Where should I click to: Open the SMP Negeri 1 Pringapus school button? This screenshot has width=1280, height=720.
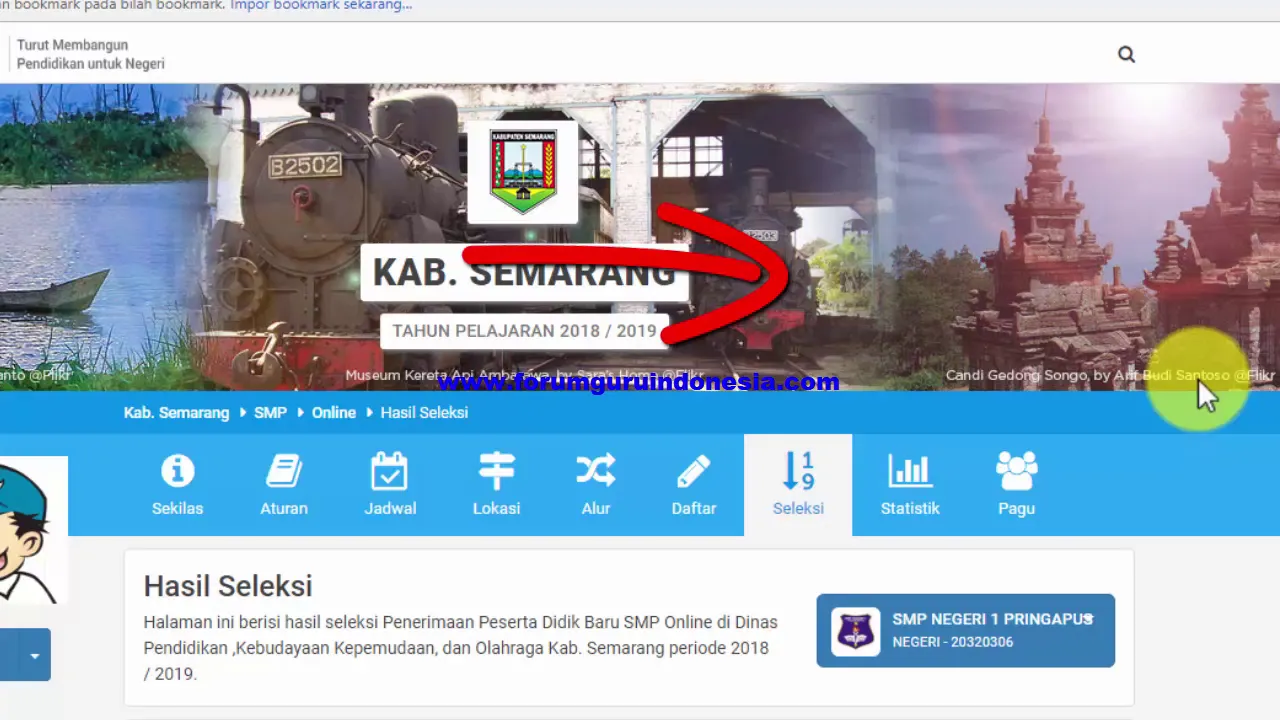point(966,631)
